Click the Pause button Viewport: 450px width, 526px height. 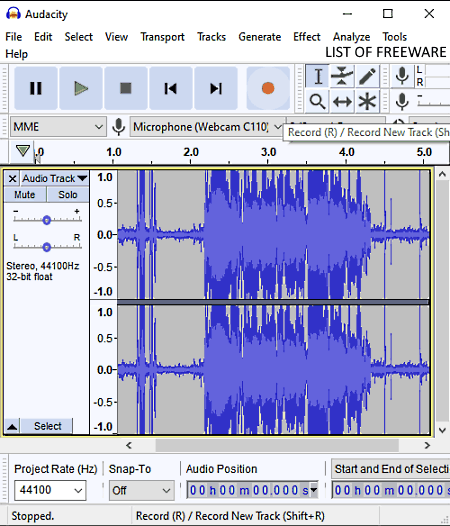click(36, 88)
